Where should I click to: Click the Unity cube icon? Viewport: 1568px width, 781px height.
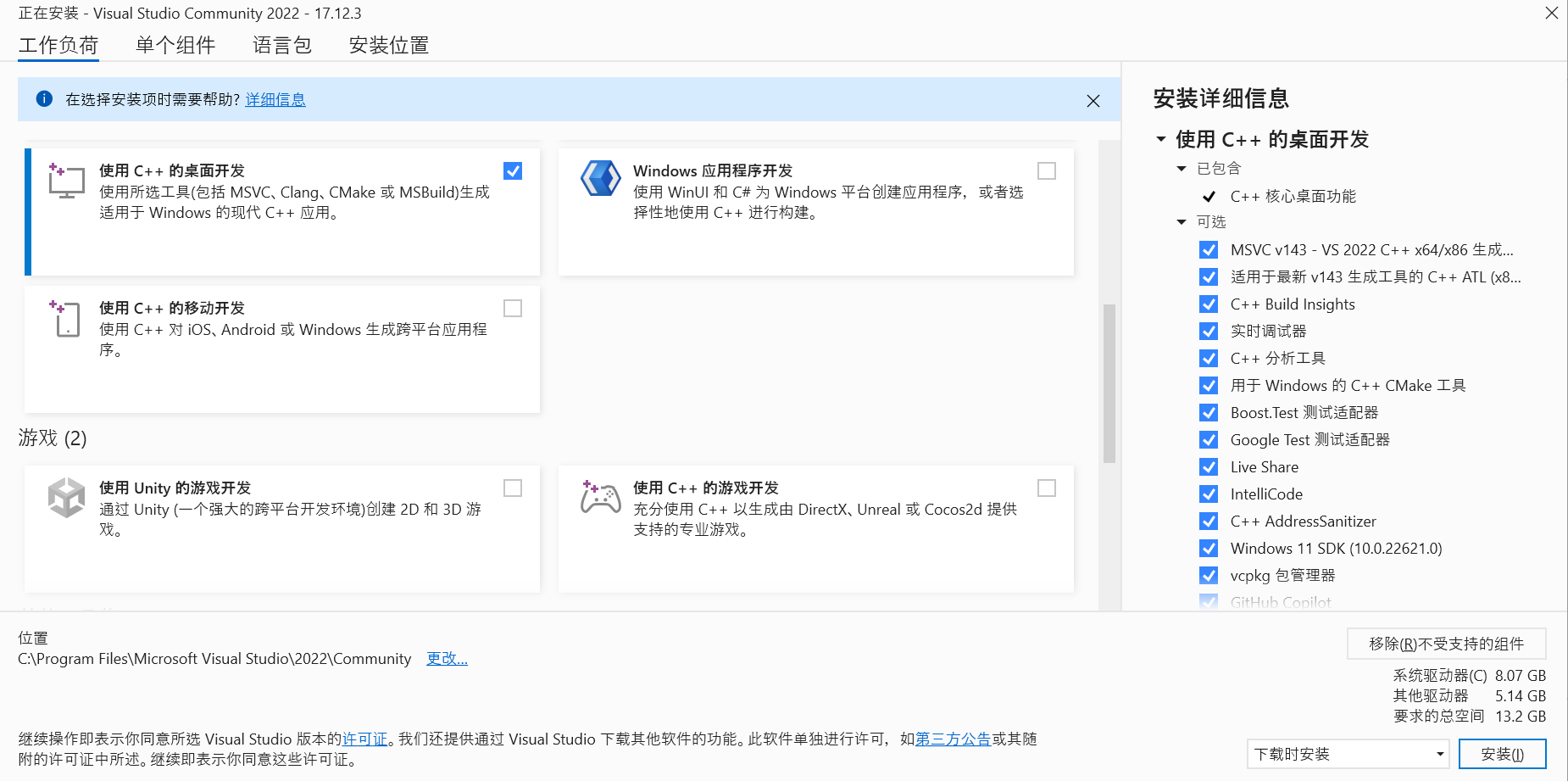click(x=66, y=497)
